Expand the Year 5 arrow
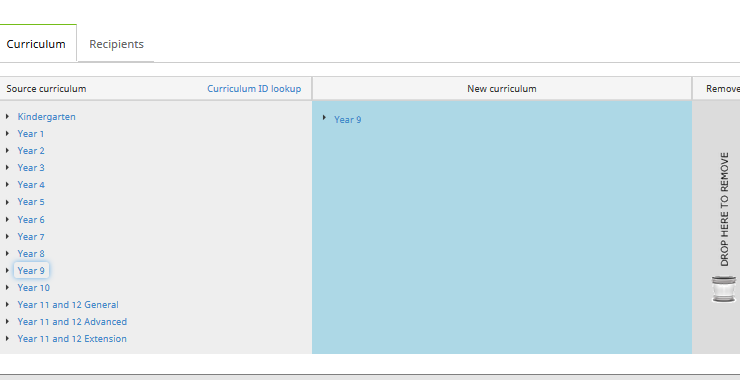The width and height of the screenshot is (740, 380). point(8,202)
